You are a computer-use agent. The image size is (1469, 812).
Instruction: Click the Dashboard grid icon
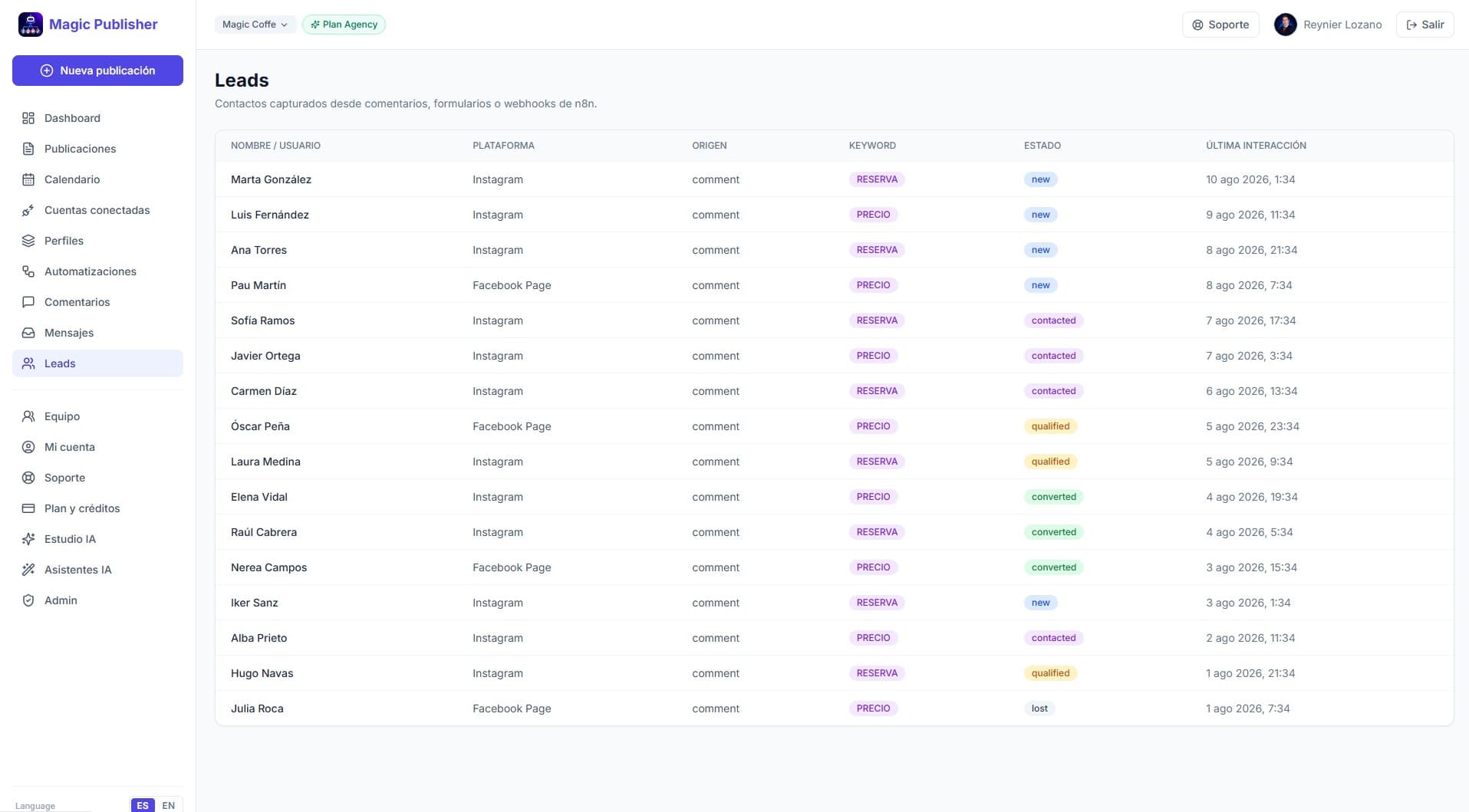point(28,118)
